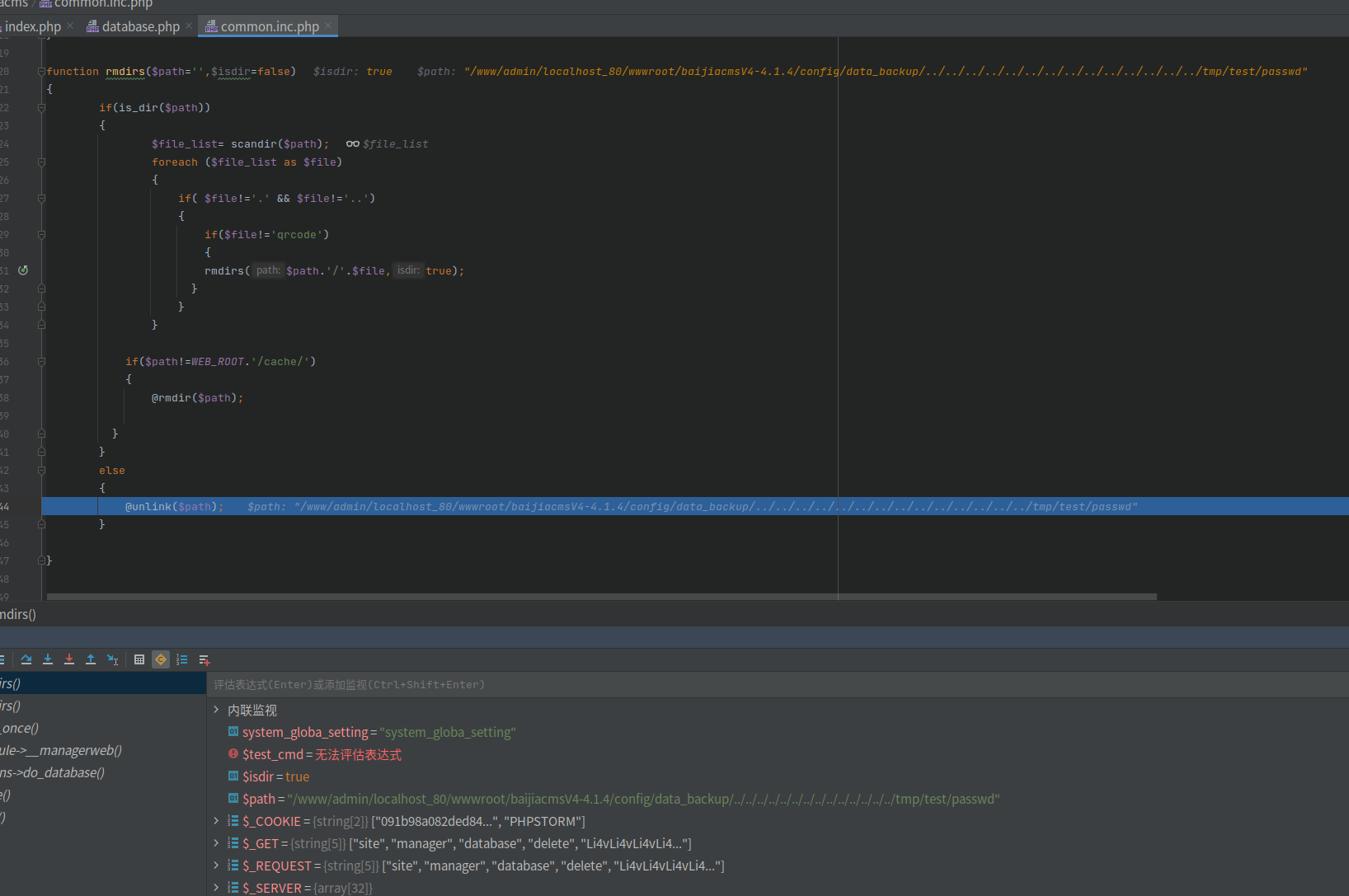Viewport: 1349px width, 896px height.
Task: Switch to the index.php editor tab
Action: pyautogui.click(x=32, y=26)
